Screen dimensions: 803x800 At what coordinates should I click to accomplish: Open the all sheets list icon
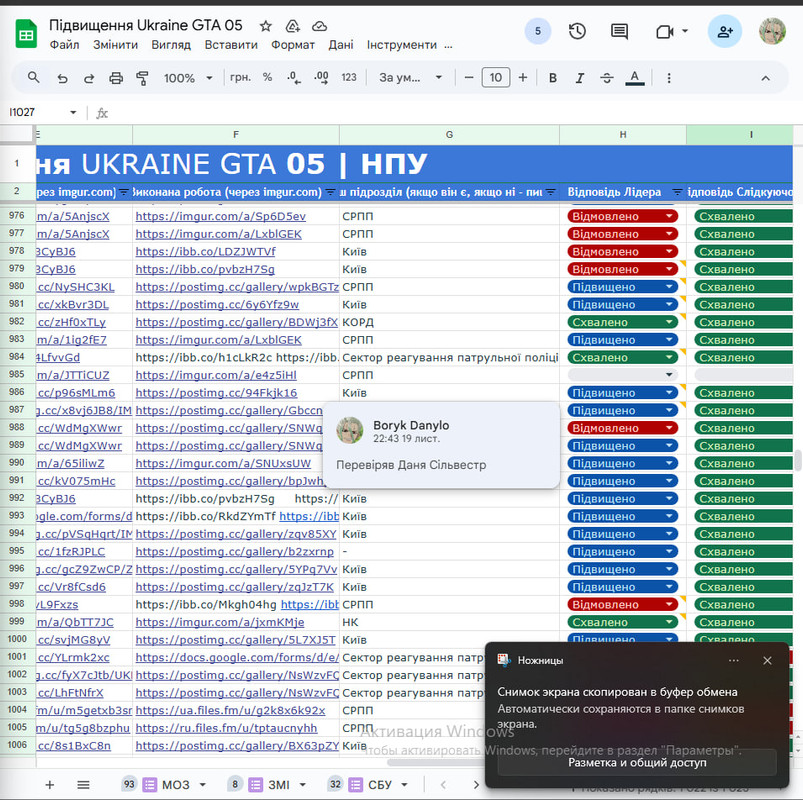(83, 784)
